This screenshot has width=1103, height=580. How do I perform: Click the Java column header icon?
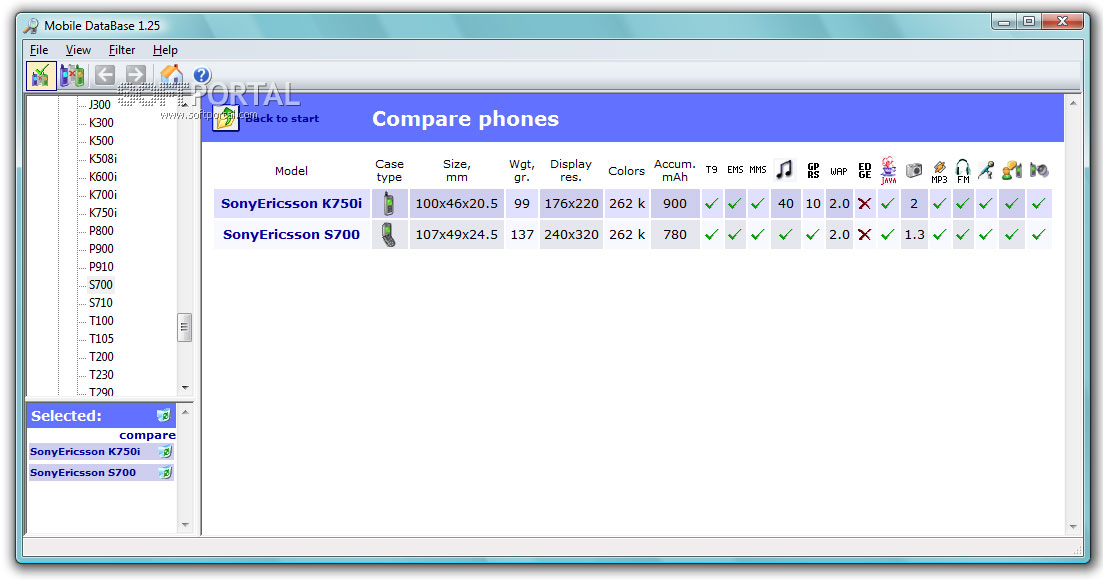pos(888,170)
